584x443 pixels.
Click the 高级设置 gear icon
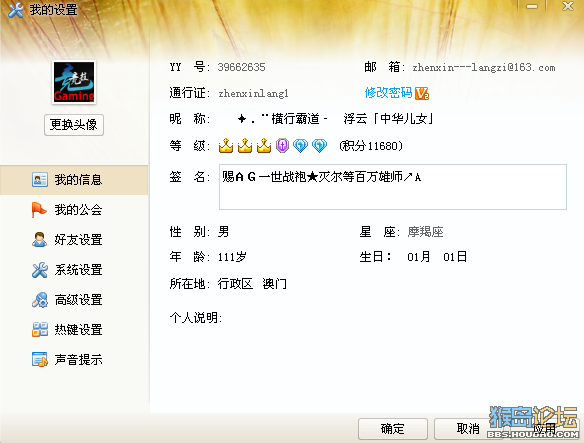[x=39, y=300]
